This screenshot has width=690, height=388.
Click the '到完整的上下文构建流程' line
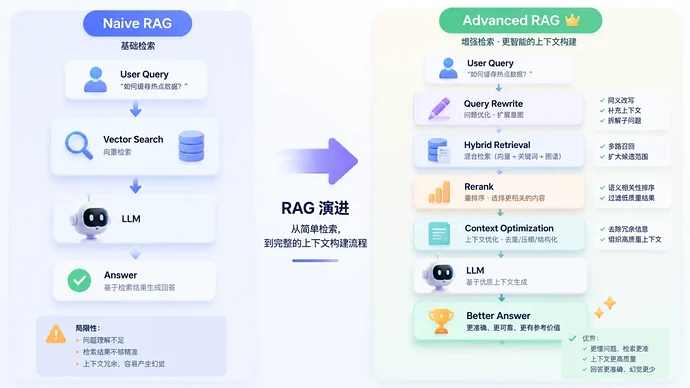315,243
